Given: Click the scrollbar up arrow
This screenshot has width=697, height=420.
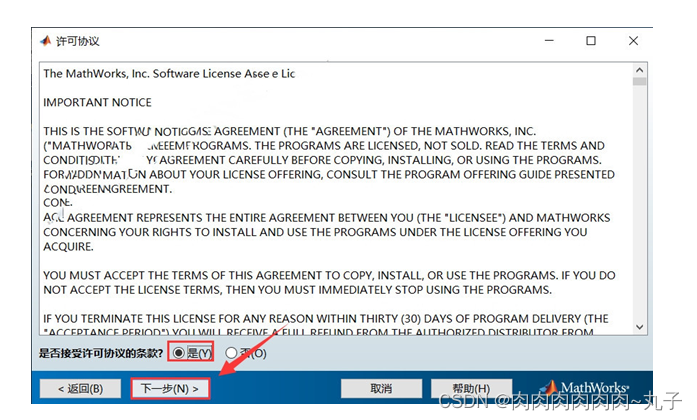Looking at the screenshot, I should (640, 70).
